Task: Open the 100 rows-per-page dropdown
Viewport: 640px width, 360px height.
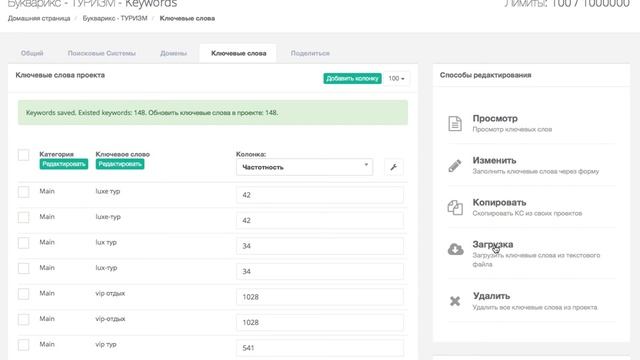Action: [x=396, y=78]
